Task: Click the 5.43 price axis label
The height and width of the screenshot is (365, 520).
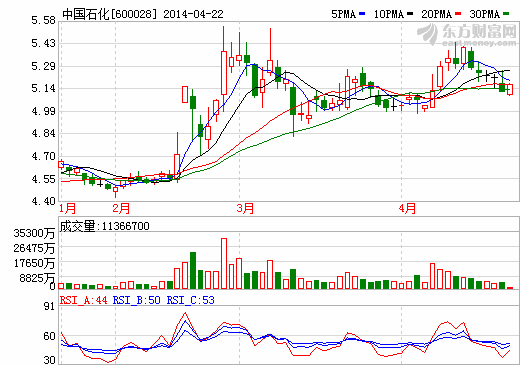Action: 44,43
